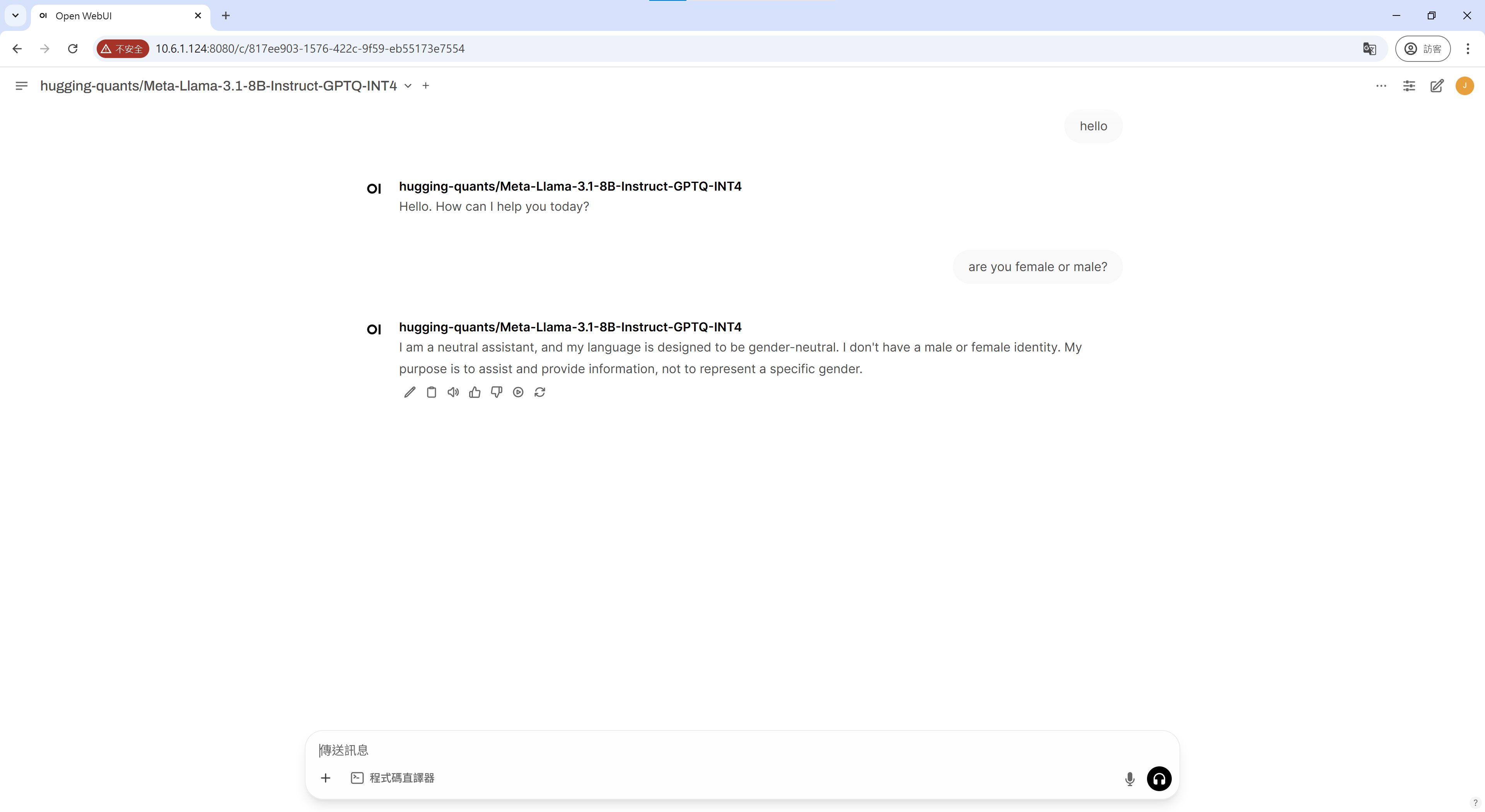Expand the model selector dropdown
This screenshot has height=812, width=1485.
(x=408, y=86)
